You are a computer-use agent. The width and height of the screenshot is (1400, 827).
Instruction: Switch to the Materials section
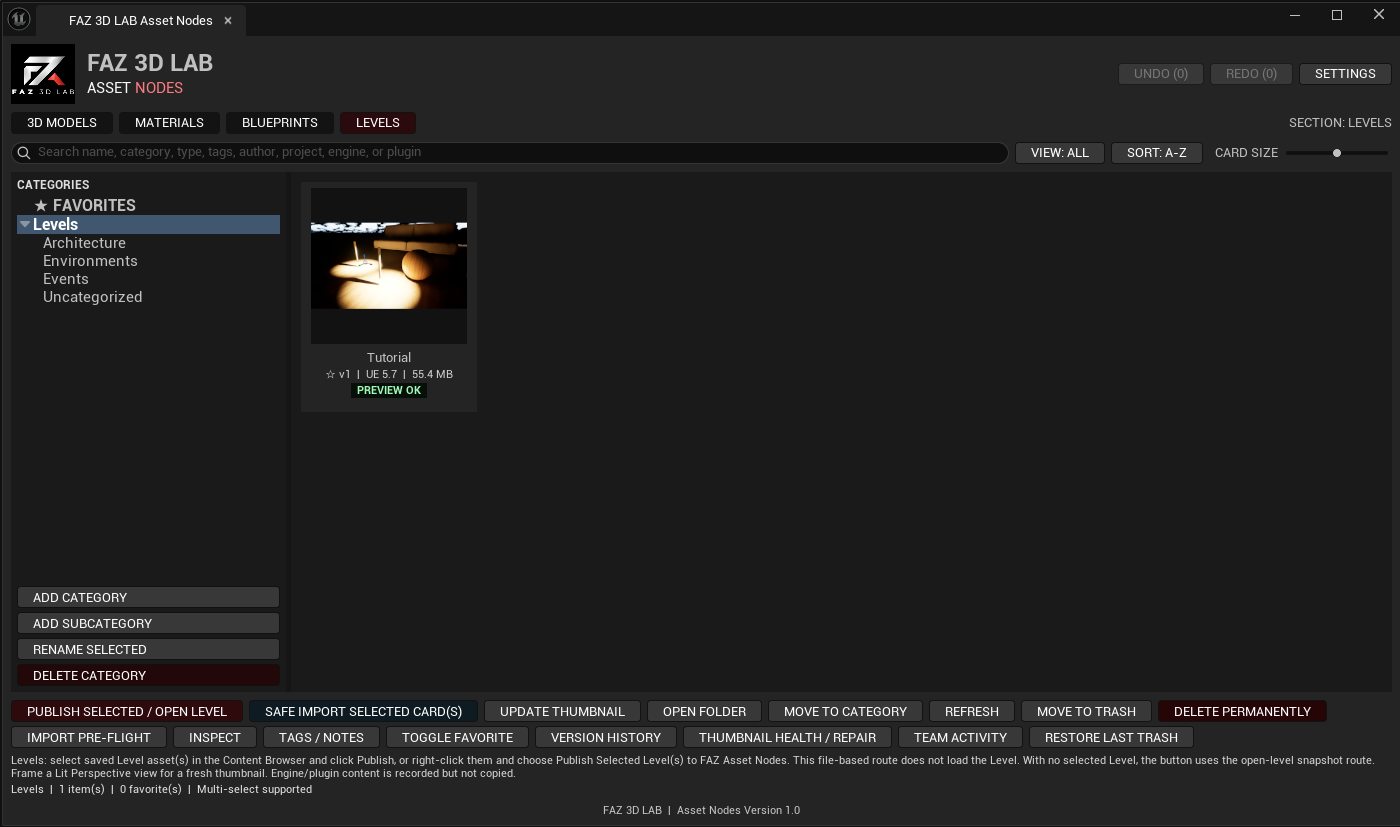(x=169, y=123)
